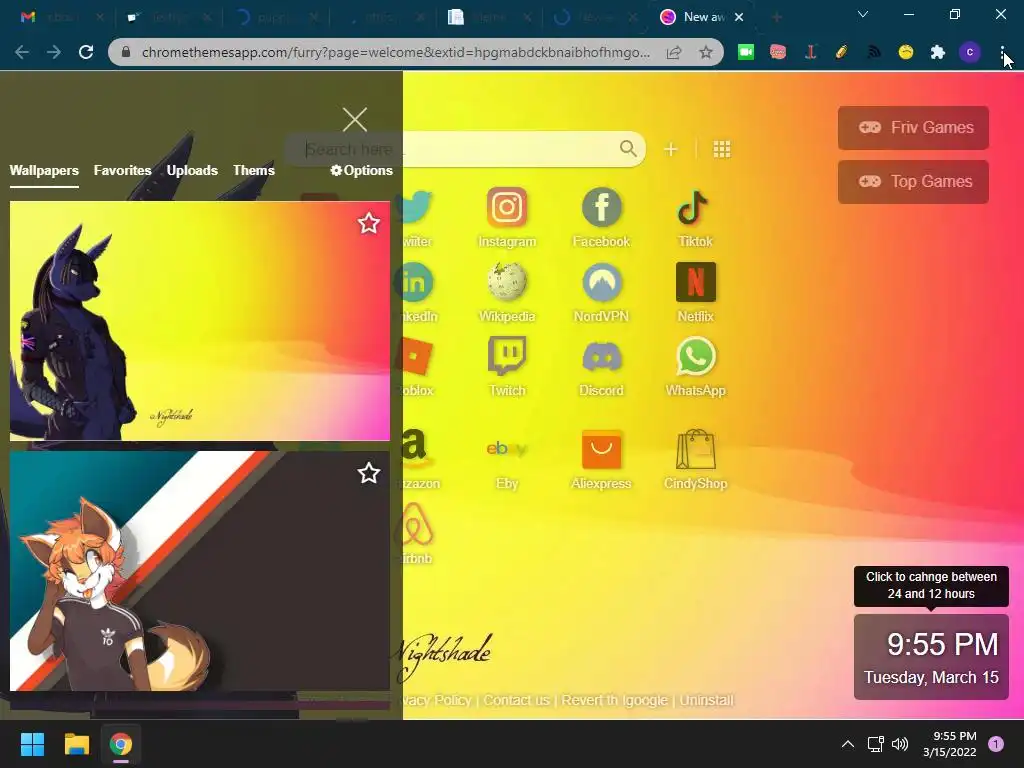1024x768 pixels.
Task: Go back to previous page
Action: pos(22,52)
